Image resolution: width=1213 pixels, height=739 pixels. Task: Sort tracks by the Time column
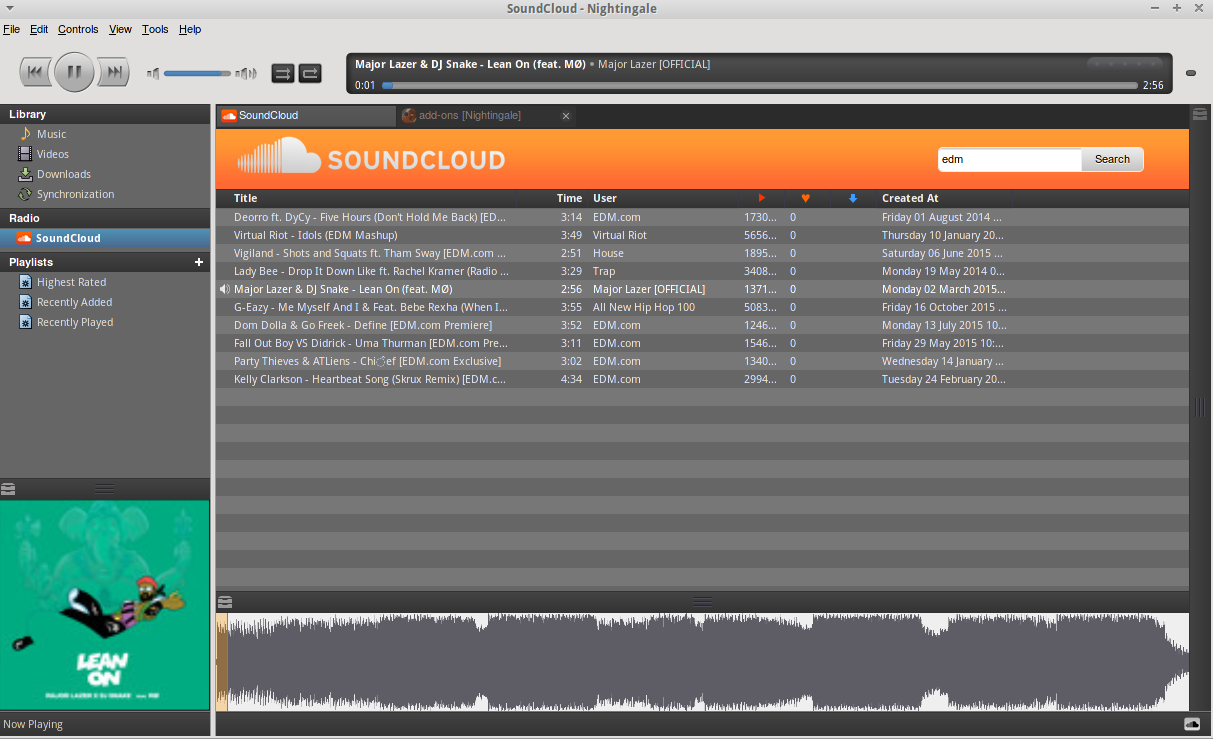click(569, 198)
